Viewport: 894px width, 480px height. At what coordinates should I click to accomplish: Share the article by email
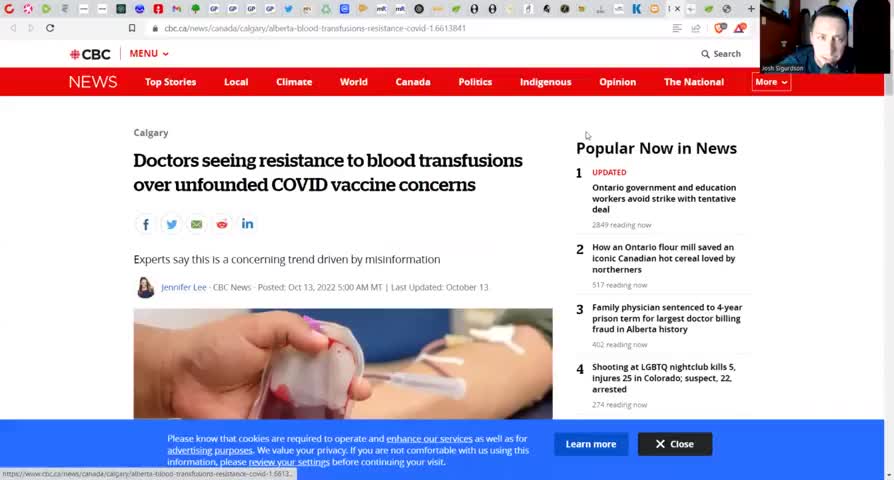[x=196, y=224]
